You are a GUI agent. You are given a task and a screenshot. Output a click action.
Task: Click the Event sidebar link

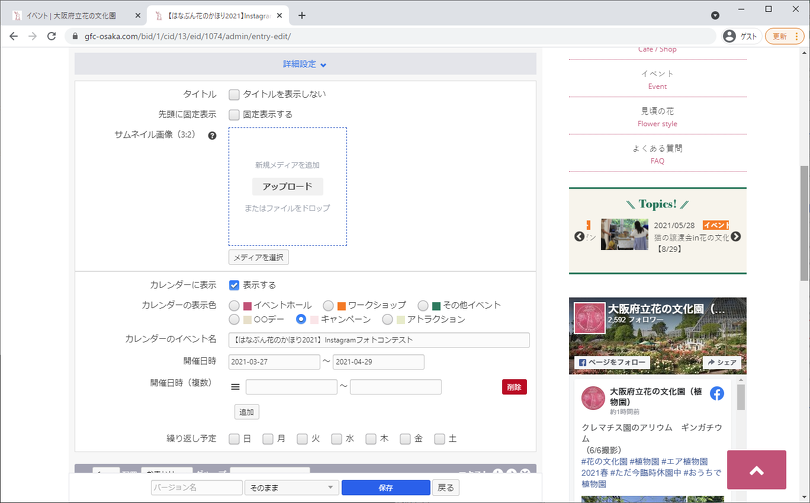coord(657,86)
